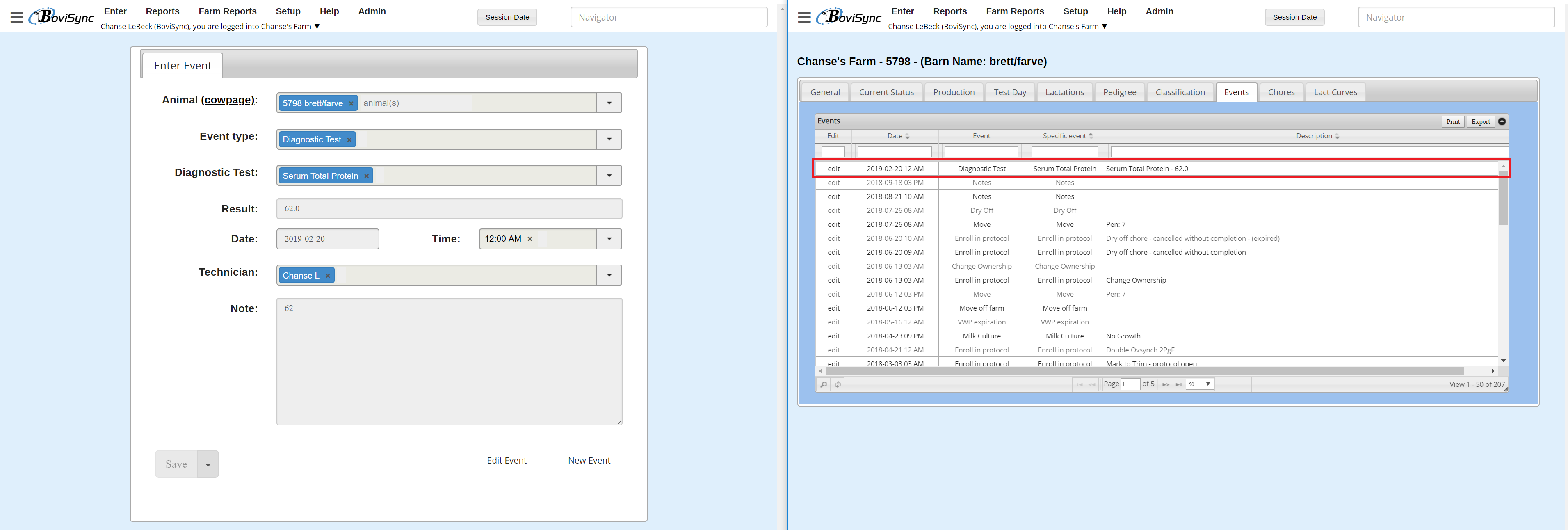This screenshot has height=530, width=1568.
Task: Remove the 5798 brett/farve animal tag
Action: tap(351, 103)
